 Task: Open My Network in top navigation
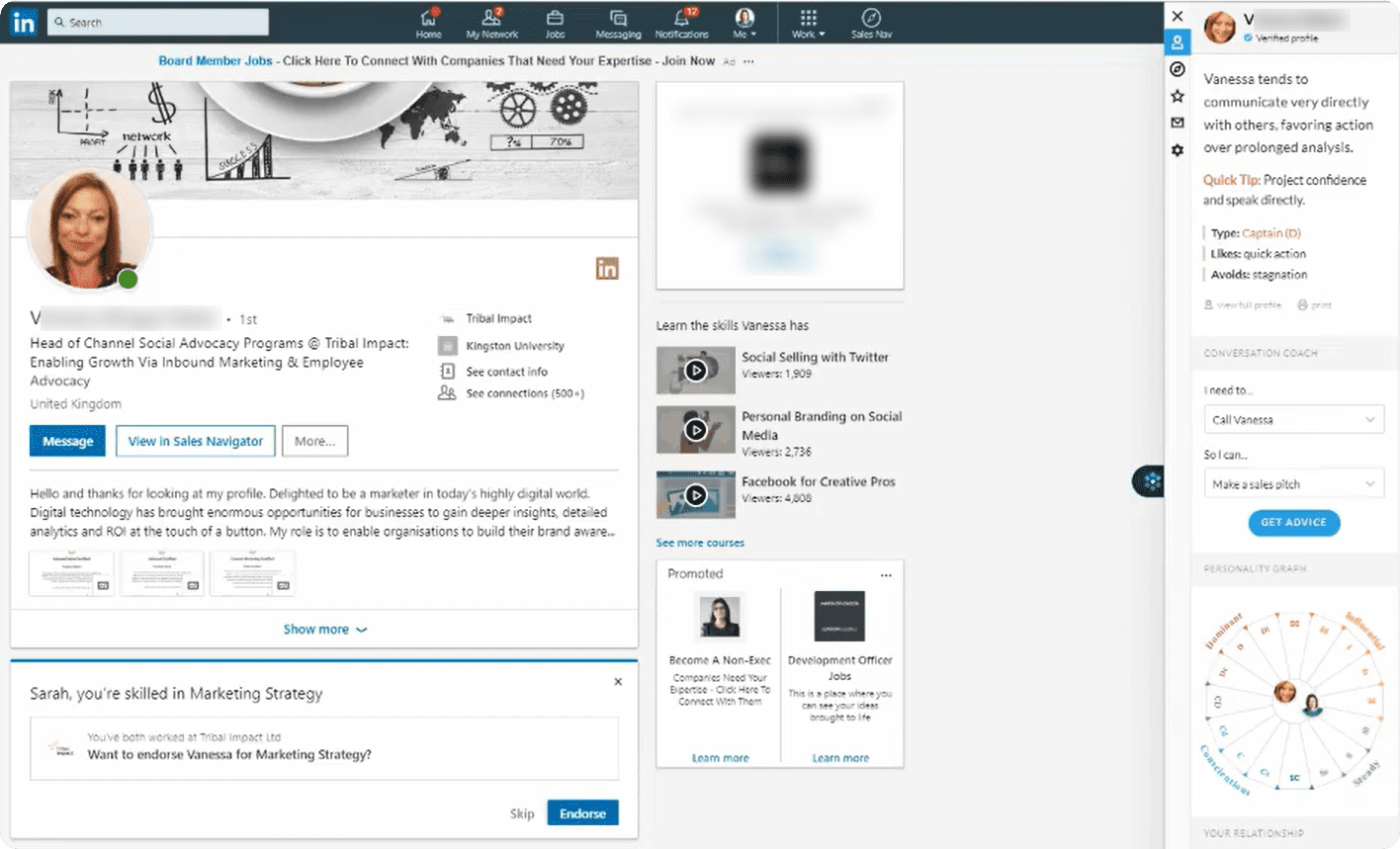click(491, 23)
